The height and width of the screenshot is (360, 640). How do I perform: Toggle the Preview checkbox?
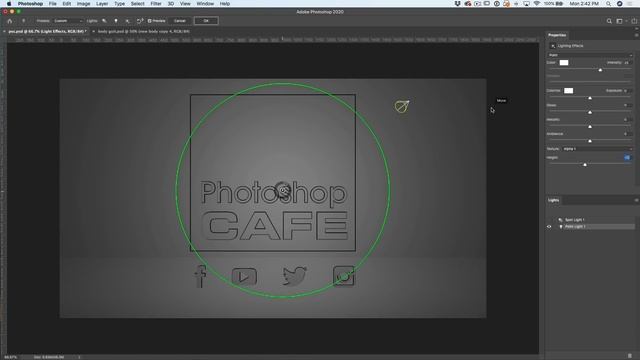click(x=150, y=21)
